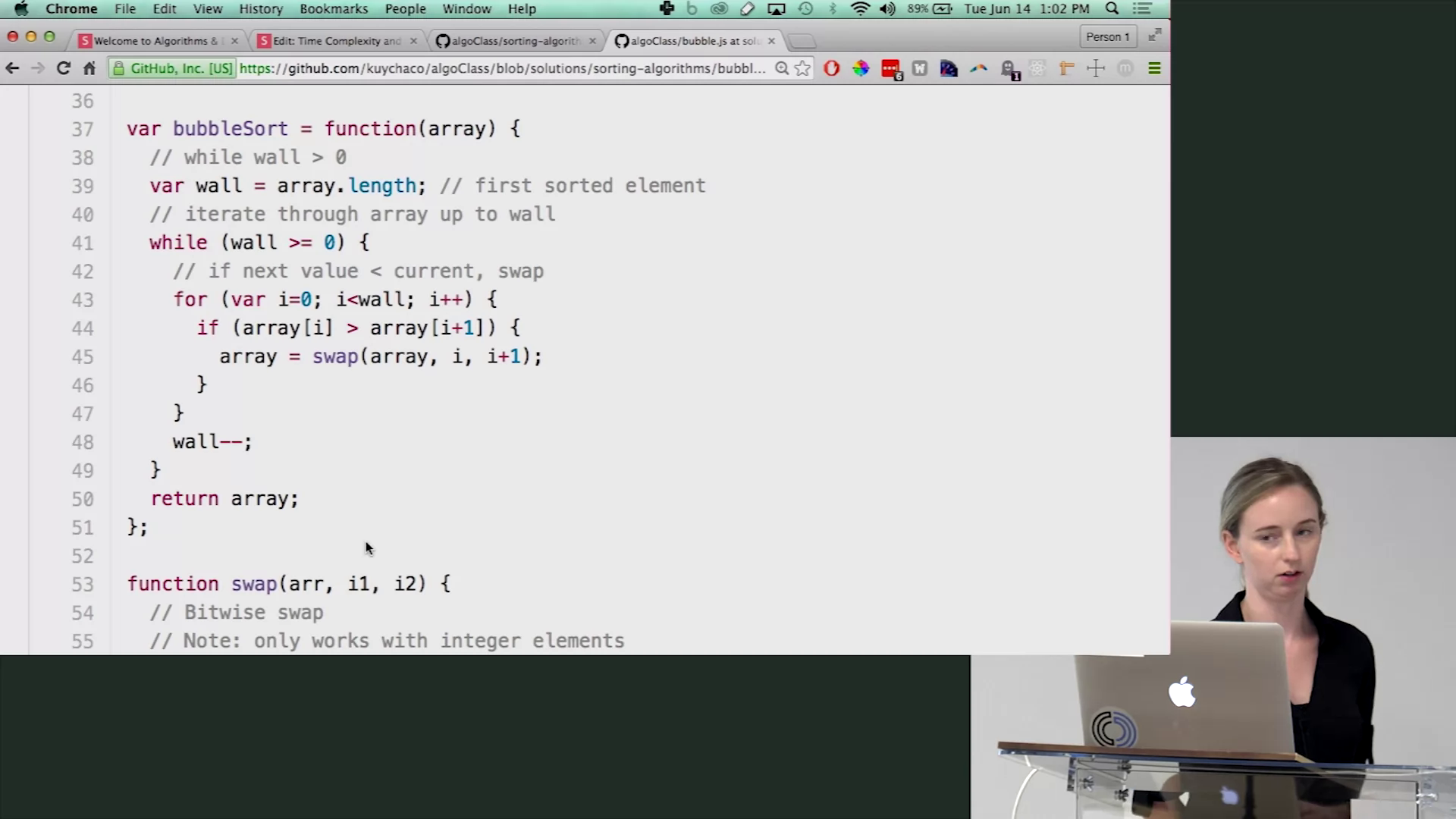1456x819 pixels.
Task: Click the tab pinned indicator on algoClass tab
Action: 443,40
